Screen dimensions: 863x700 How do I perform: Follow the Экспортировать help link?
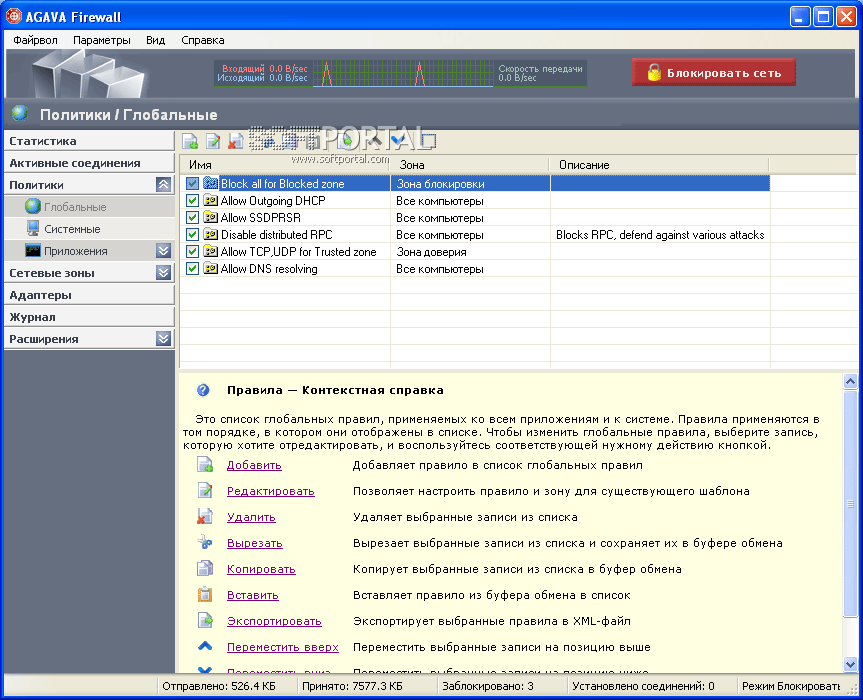coord(274,621)
